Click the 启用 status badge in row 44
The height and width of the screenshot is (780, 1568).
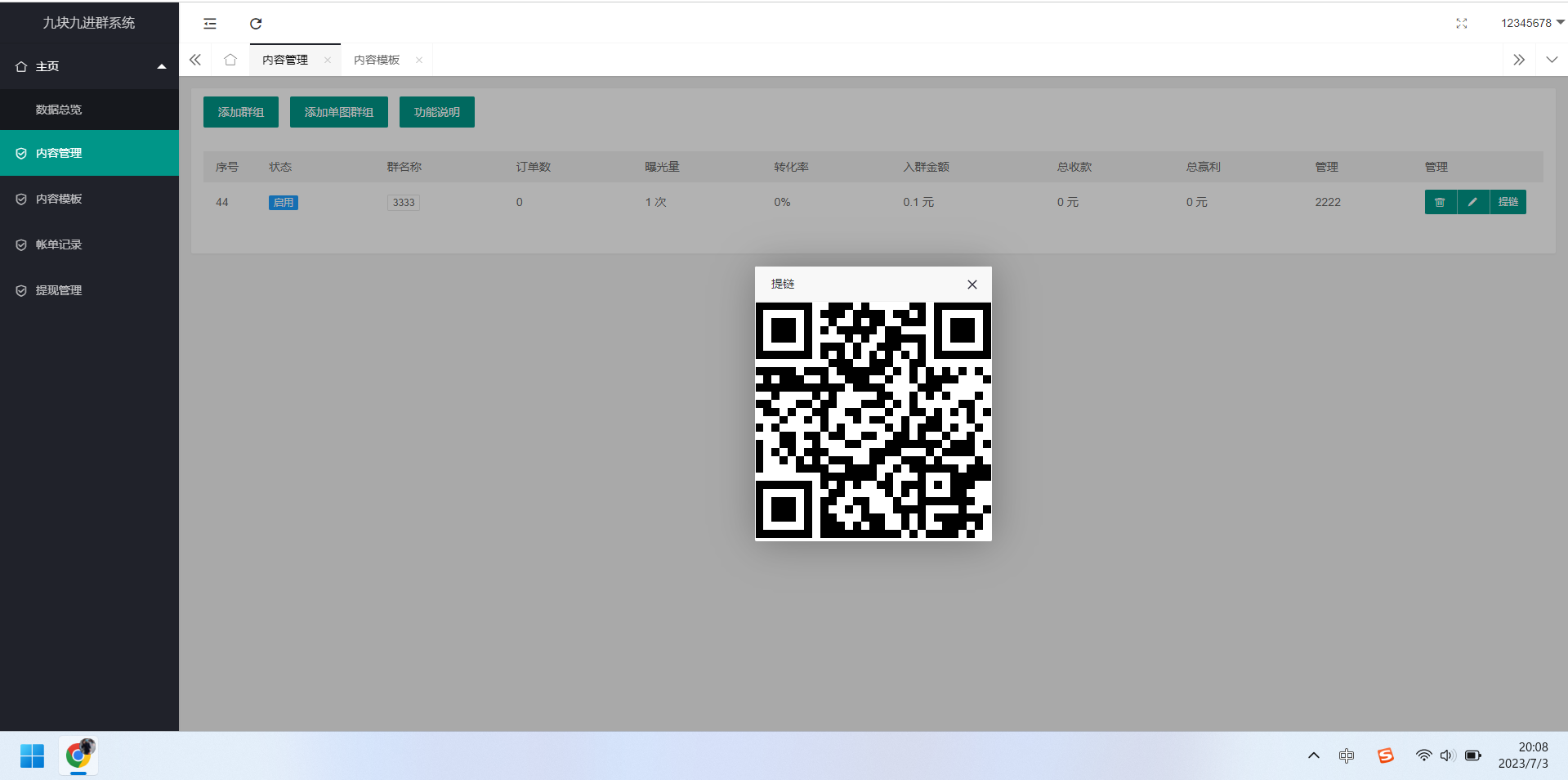(x=284, y=203)
